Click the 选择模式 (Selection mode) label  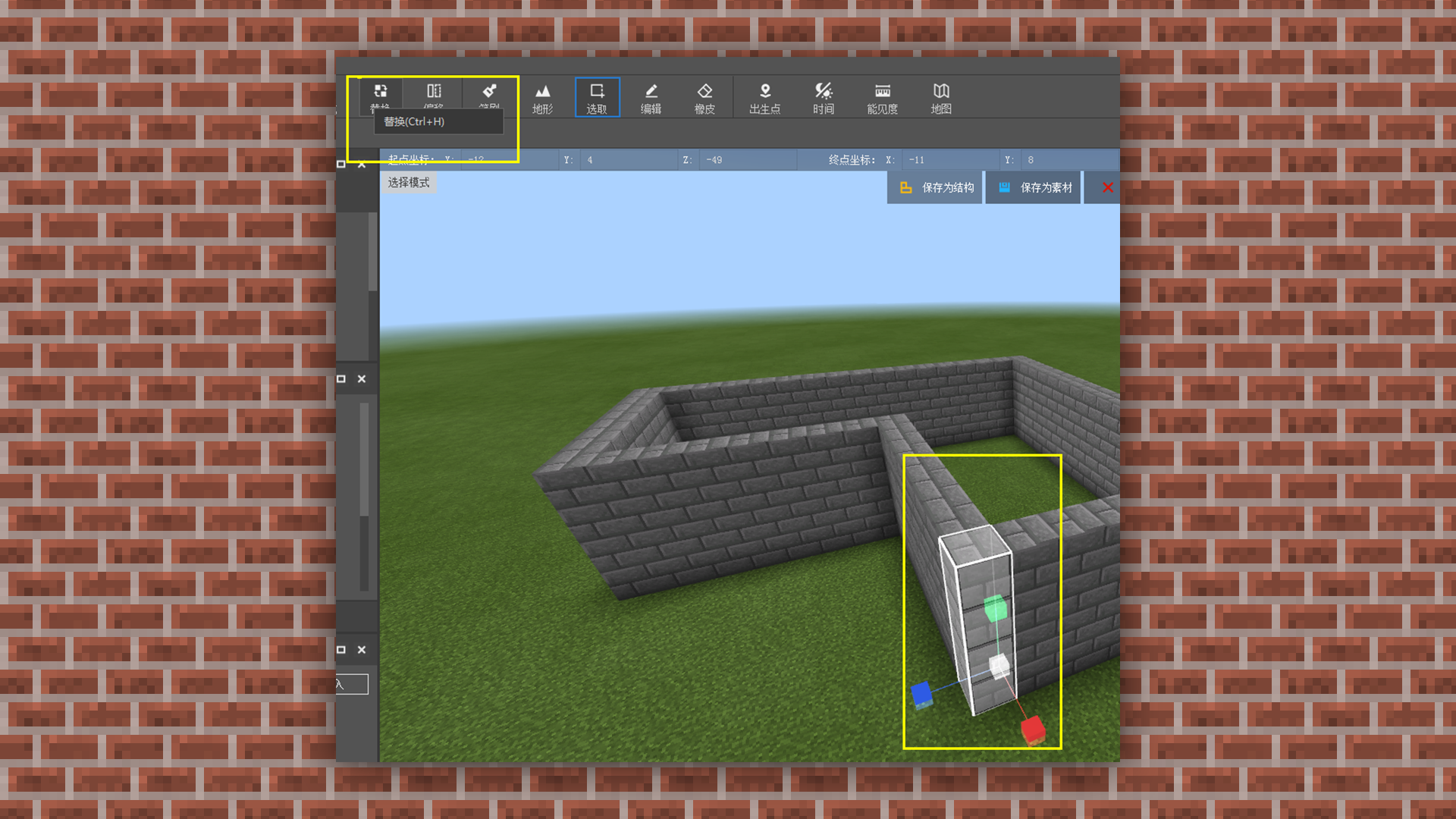tap(409, 183)
